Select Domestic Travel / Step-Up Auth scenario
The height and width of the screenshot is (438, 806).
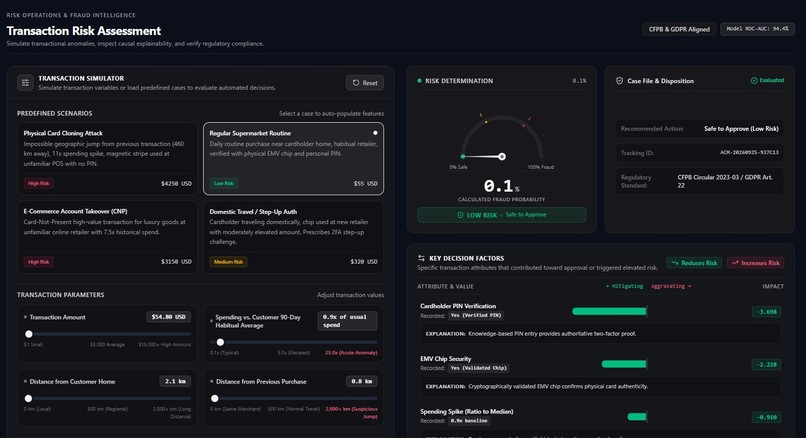tap(294, 237)
